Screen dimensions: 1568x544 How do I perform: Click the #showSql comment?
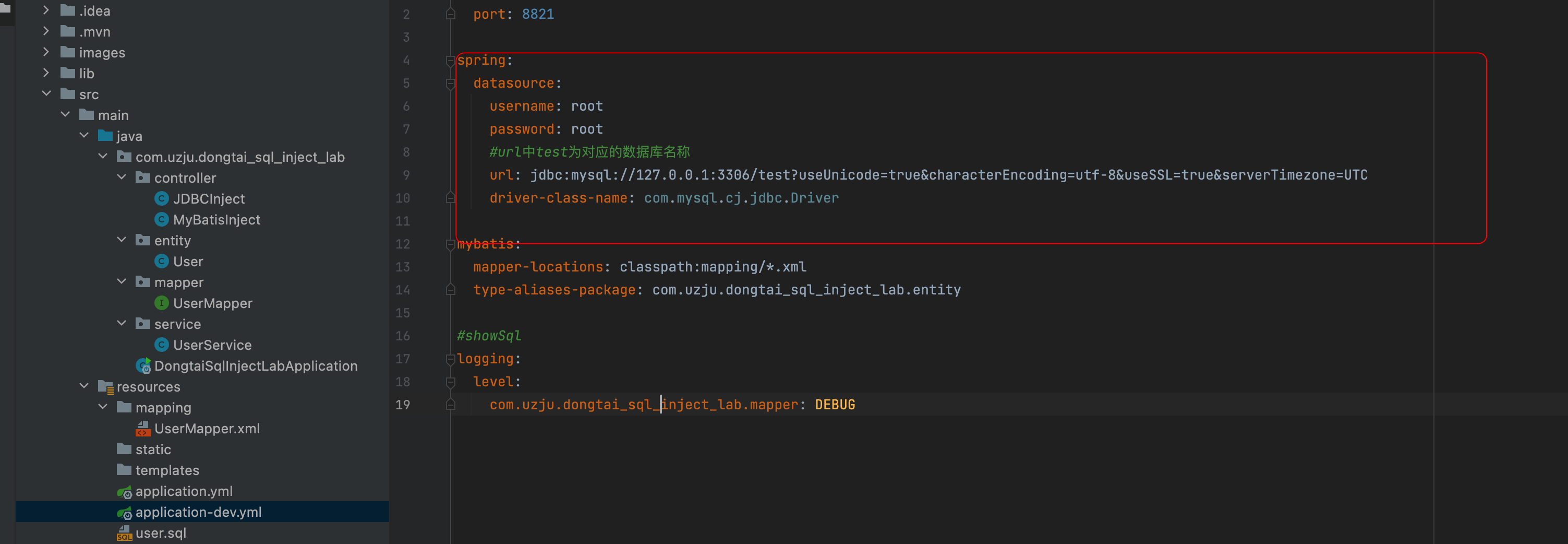(x=489, y=336)
